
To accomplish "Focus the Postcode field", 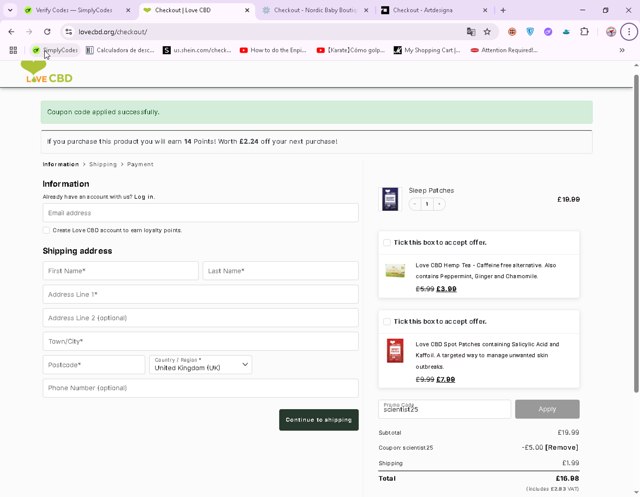I will tap(94, 365).
